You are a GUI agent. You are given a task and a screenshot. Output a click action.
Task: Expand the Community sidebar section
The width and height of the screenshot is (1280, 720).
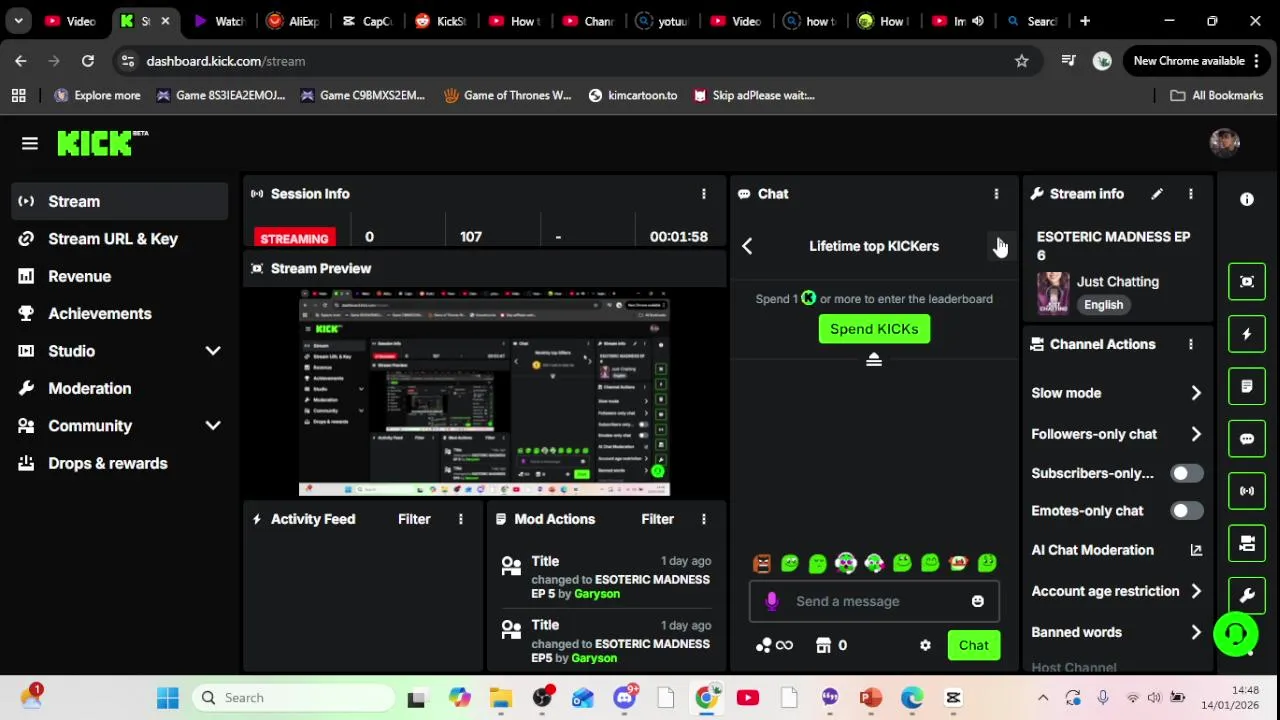point(213,426)
